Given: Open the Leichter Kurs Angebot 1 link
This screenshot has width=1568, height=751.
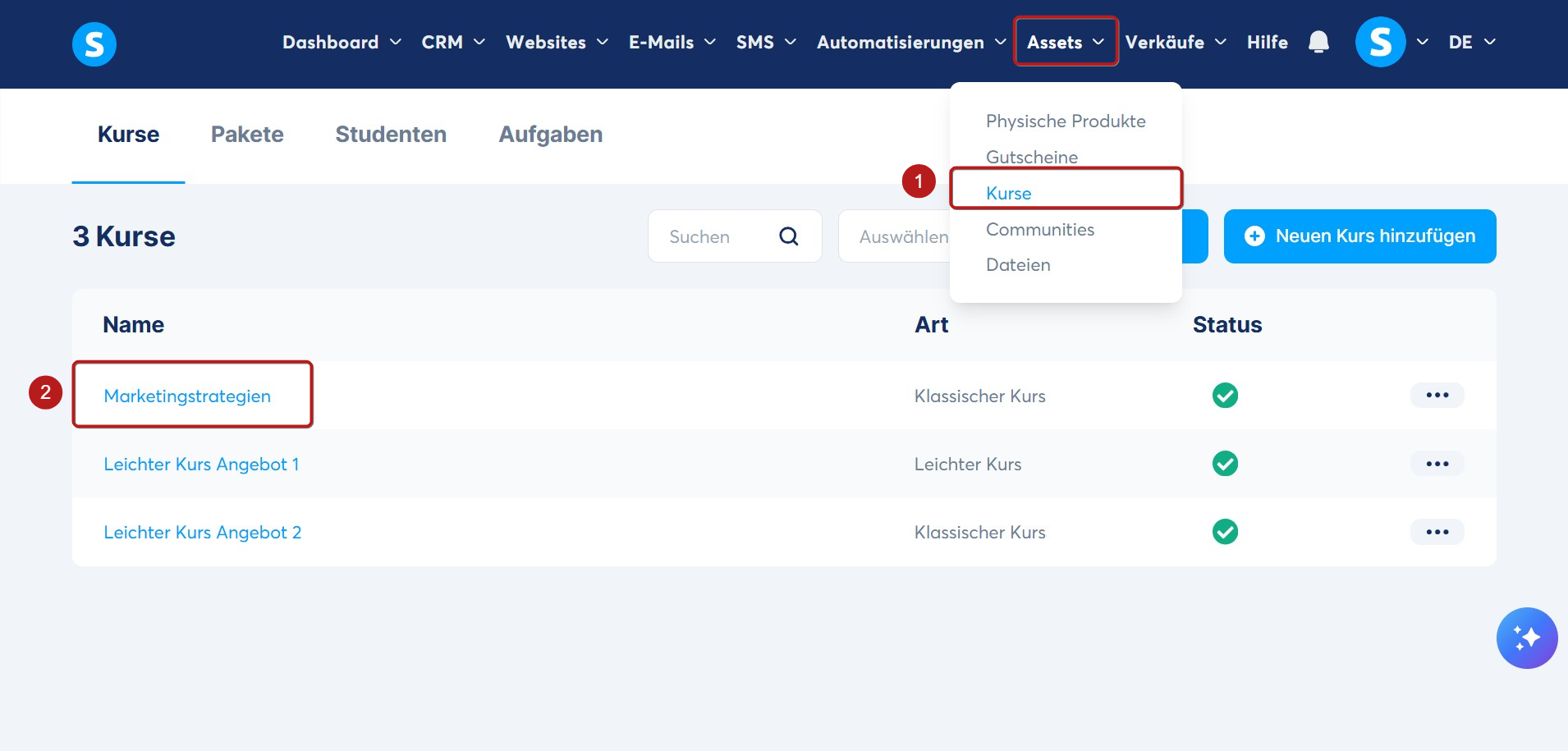Looking at the screenshot, I should pyautogui.click(x=201, y=464).
